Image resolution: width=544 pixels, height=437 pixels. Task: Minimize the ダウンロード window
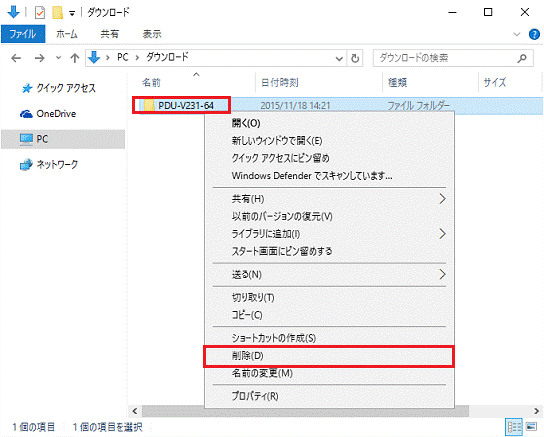[452, 12]
